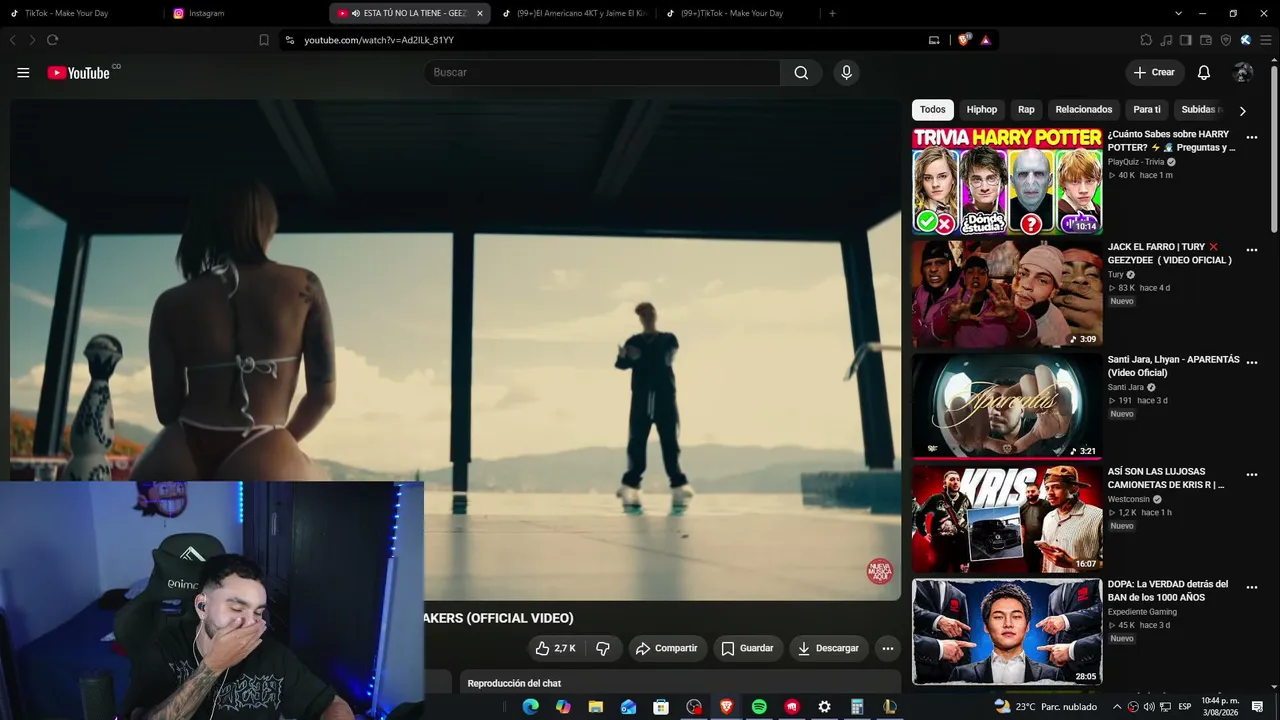Click the Crear button
The height and width of the screenshot is (720, 1280).
(x=1155, y=72)
